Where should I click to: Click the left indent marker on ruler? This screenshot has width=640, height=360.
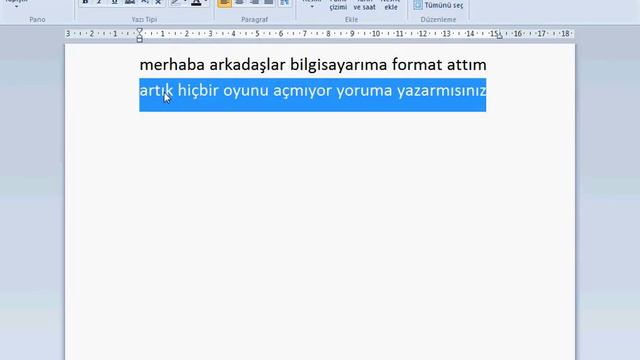(140, 40)
